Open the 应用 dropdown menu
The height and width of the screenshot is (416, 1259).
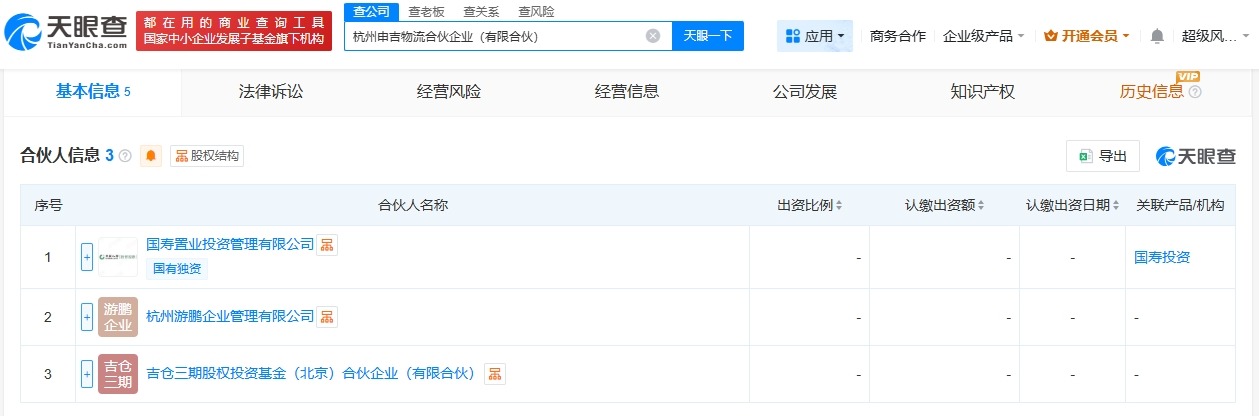coord(815,36)
